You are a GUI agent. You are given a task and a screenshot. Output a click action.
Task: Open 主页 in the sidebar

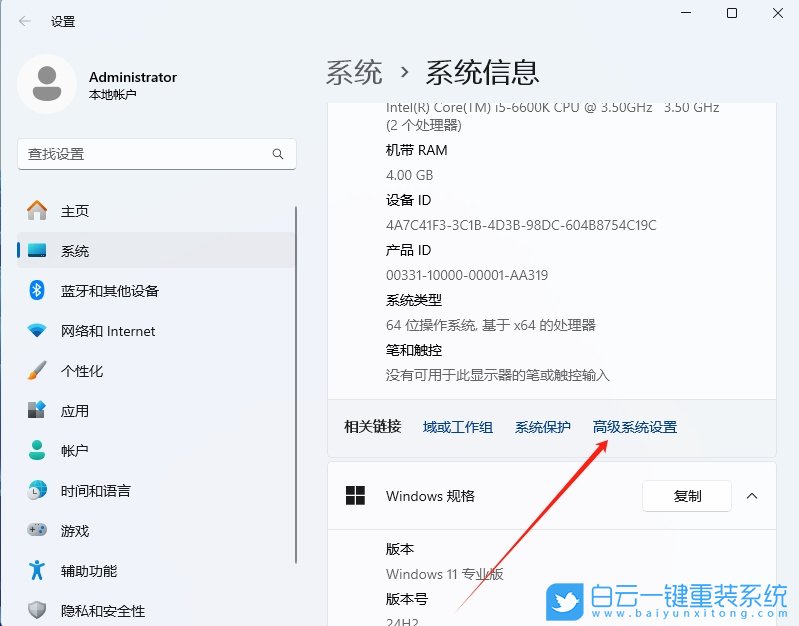[x=156, y=211]
